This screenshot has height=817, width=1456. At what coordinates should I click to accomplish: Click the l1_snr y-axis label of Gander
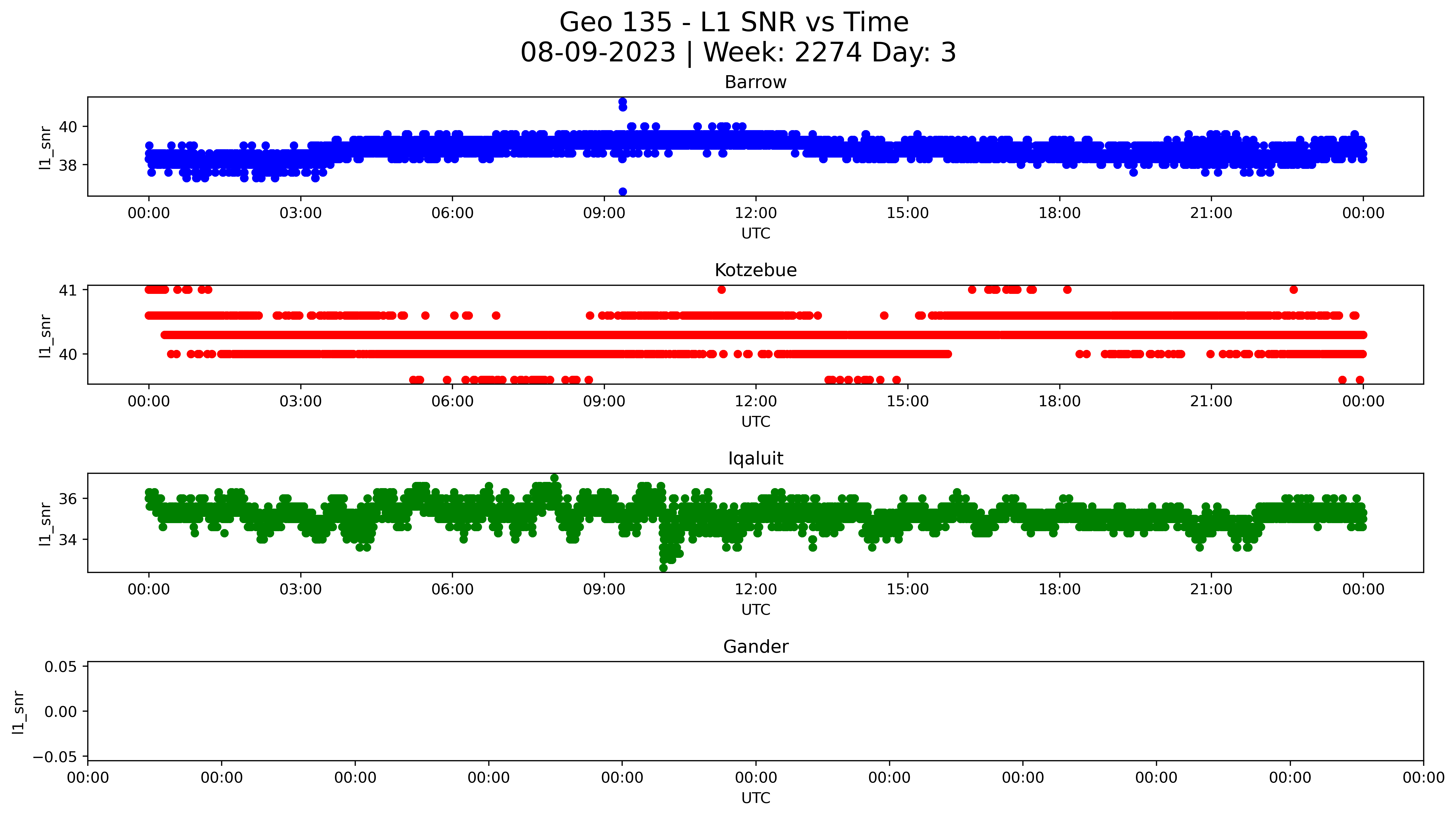click(18, 712)
